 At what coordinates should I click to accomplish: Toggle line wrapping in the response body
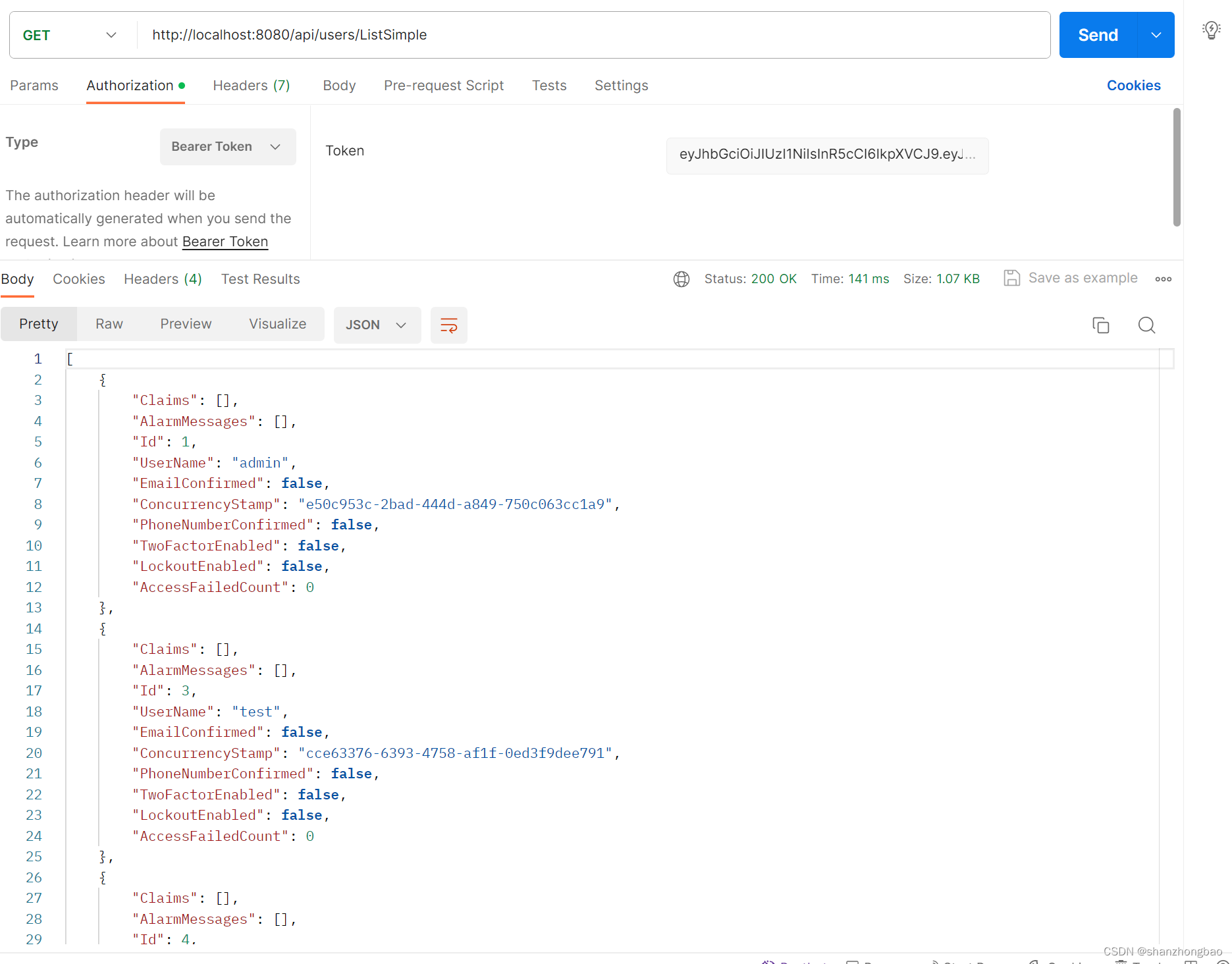[x=448, y=325]
